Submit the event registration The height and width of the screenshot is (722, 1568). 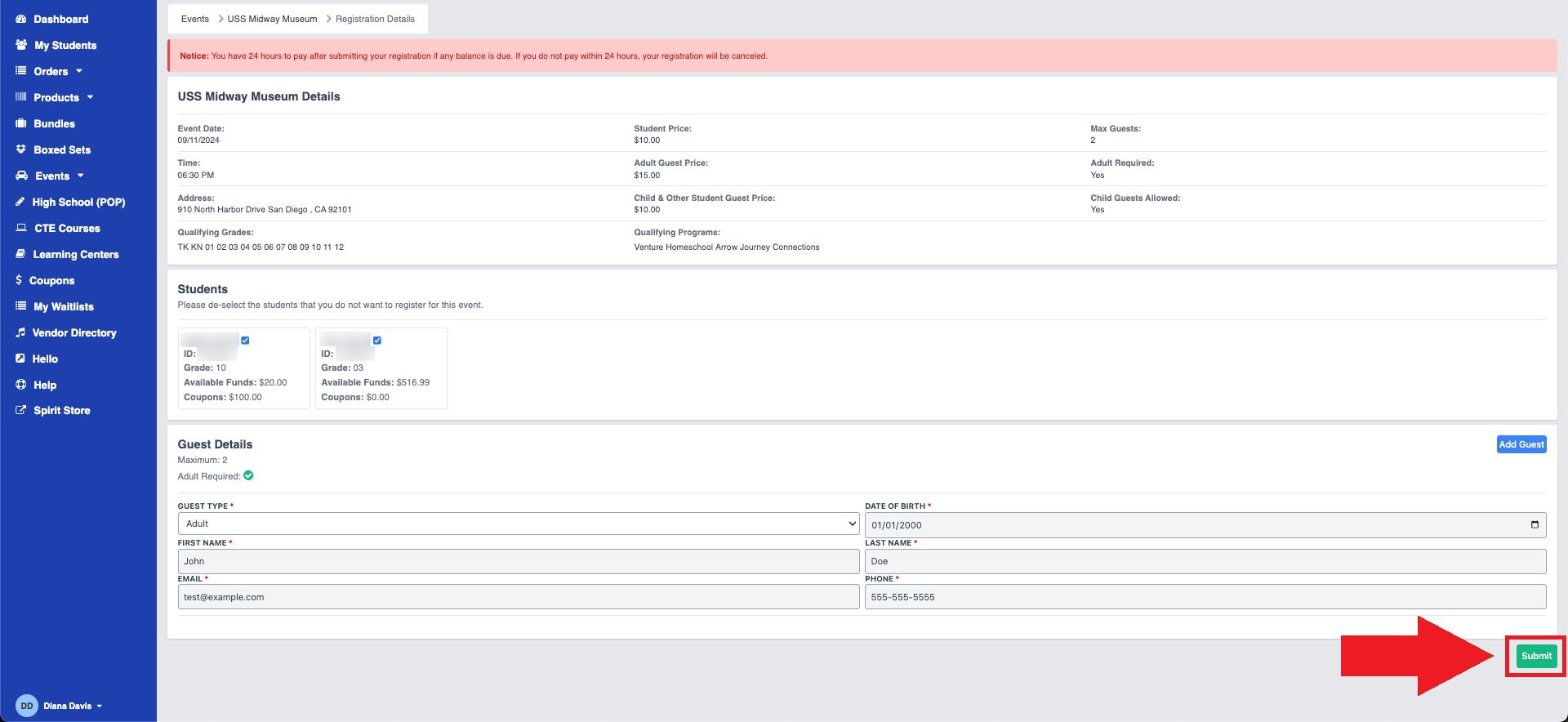[x=1536, y=656]
